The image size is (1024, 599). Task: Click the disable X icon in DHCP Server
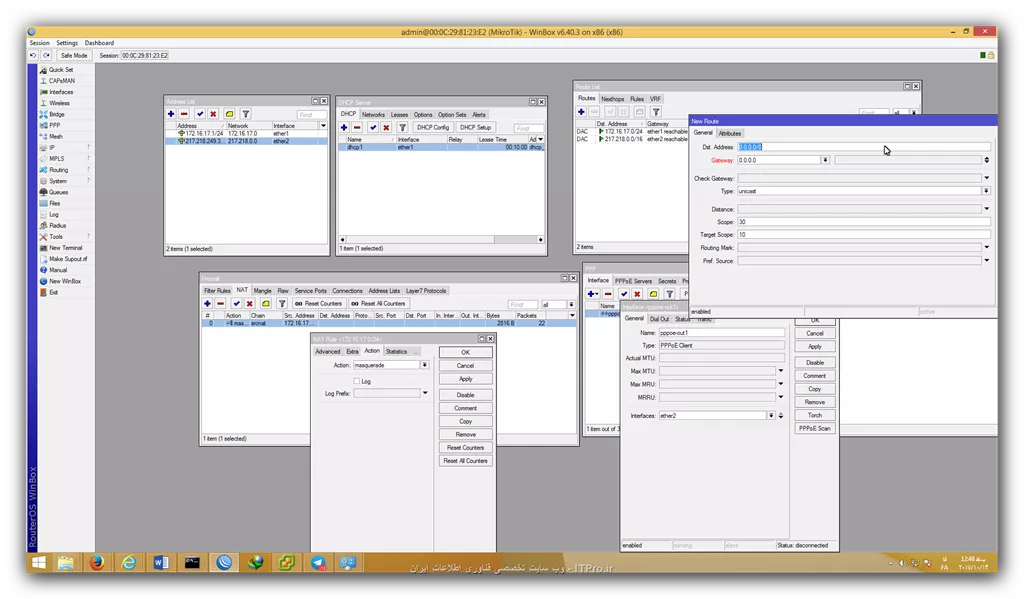tap(386, 127)
